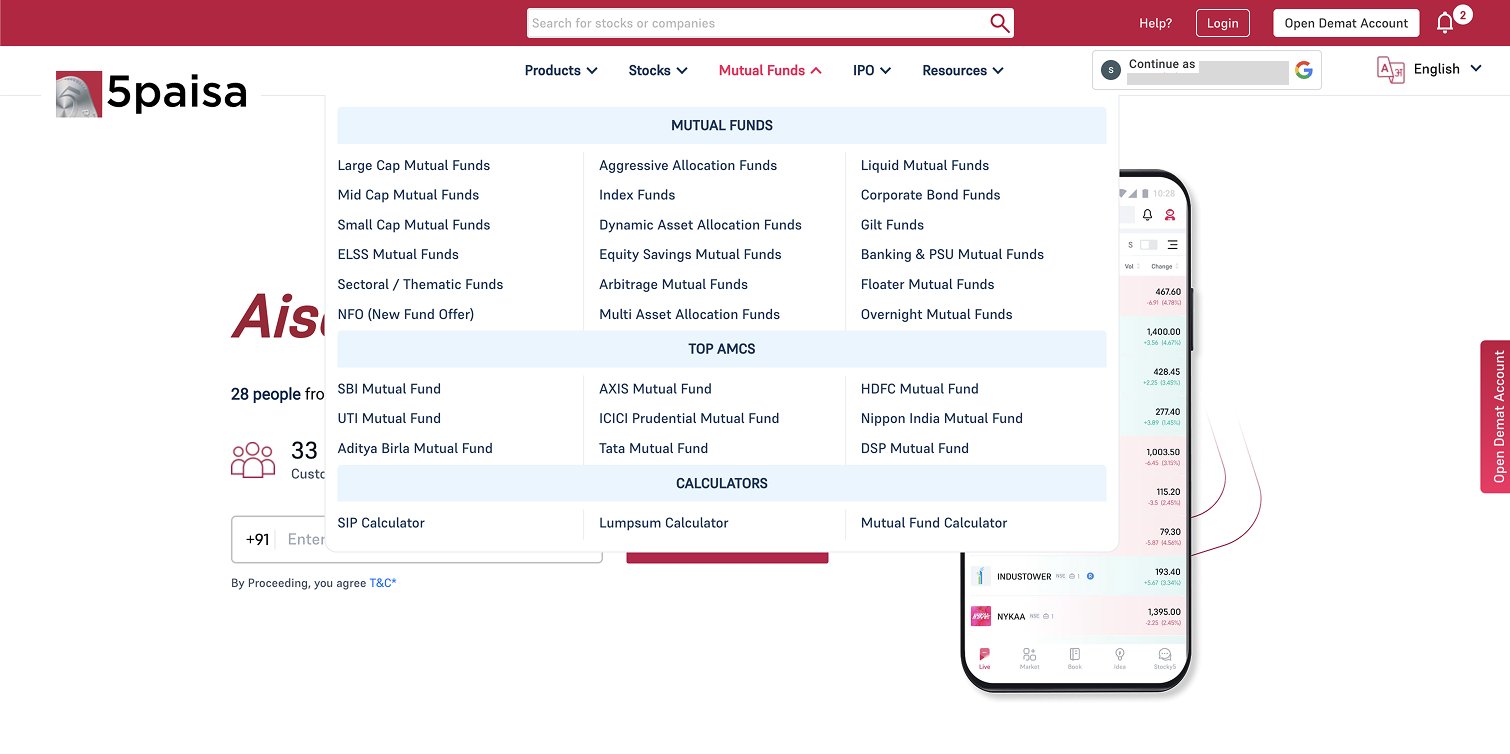Open Small Cap Mutual Funds
Viewport: 1510px width, 754px height.
click(414, 225)
